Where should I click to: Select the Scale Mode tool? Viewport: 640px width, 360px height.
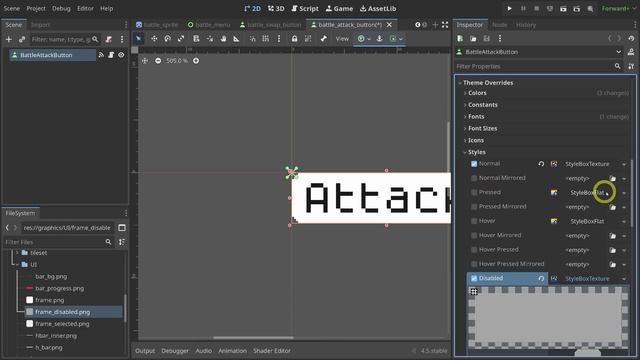coord(181,39)
